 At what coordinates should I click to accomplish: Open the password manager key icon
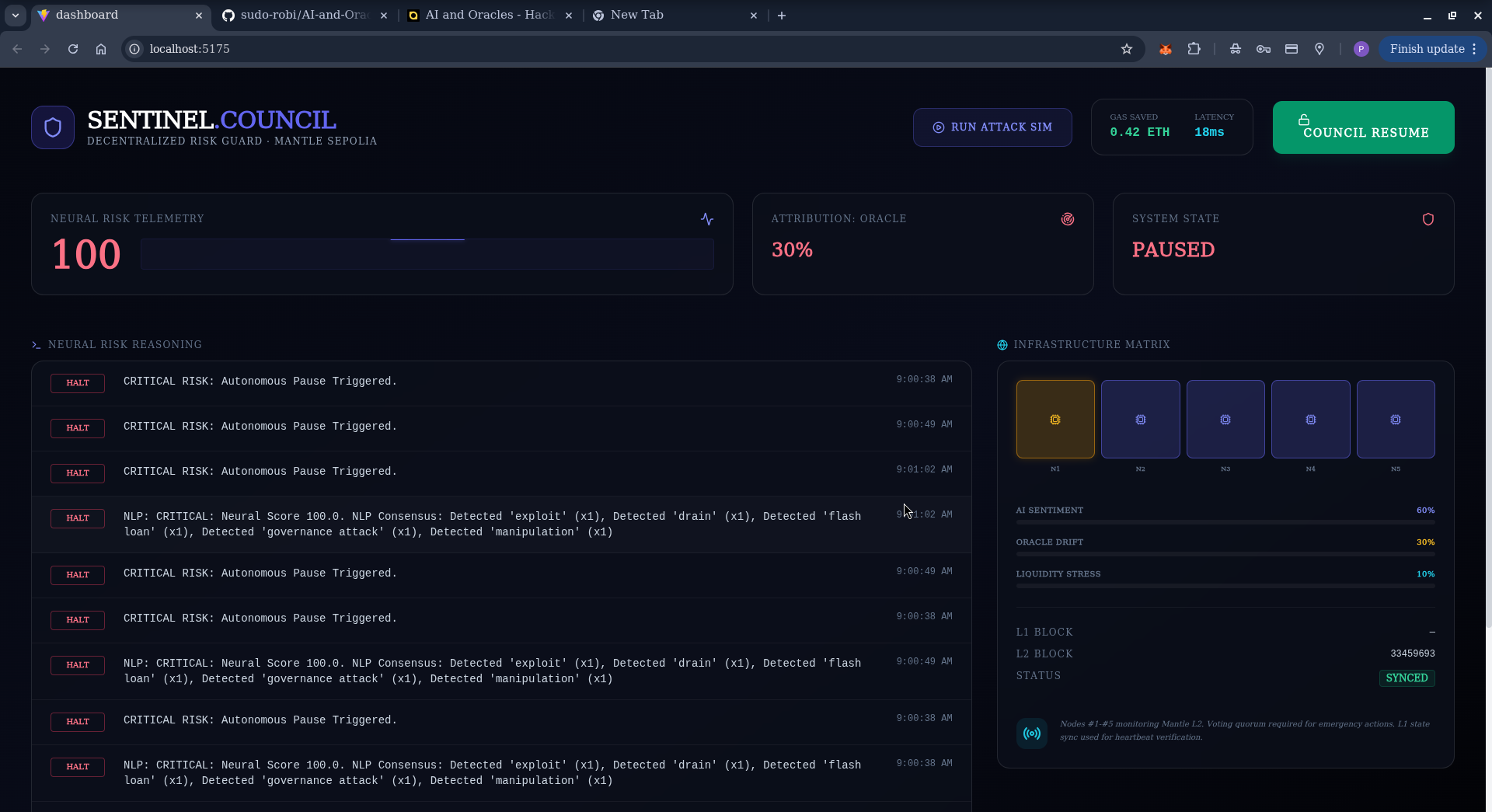pos(1264,49)
